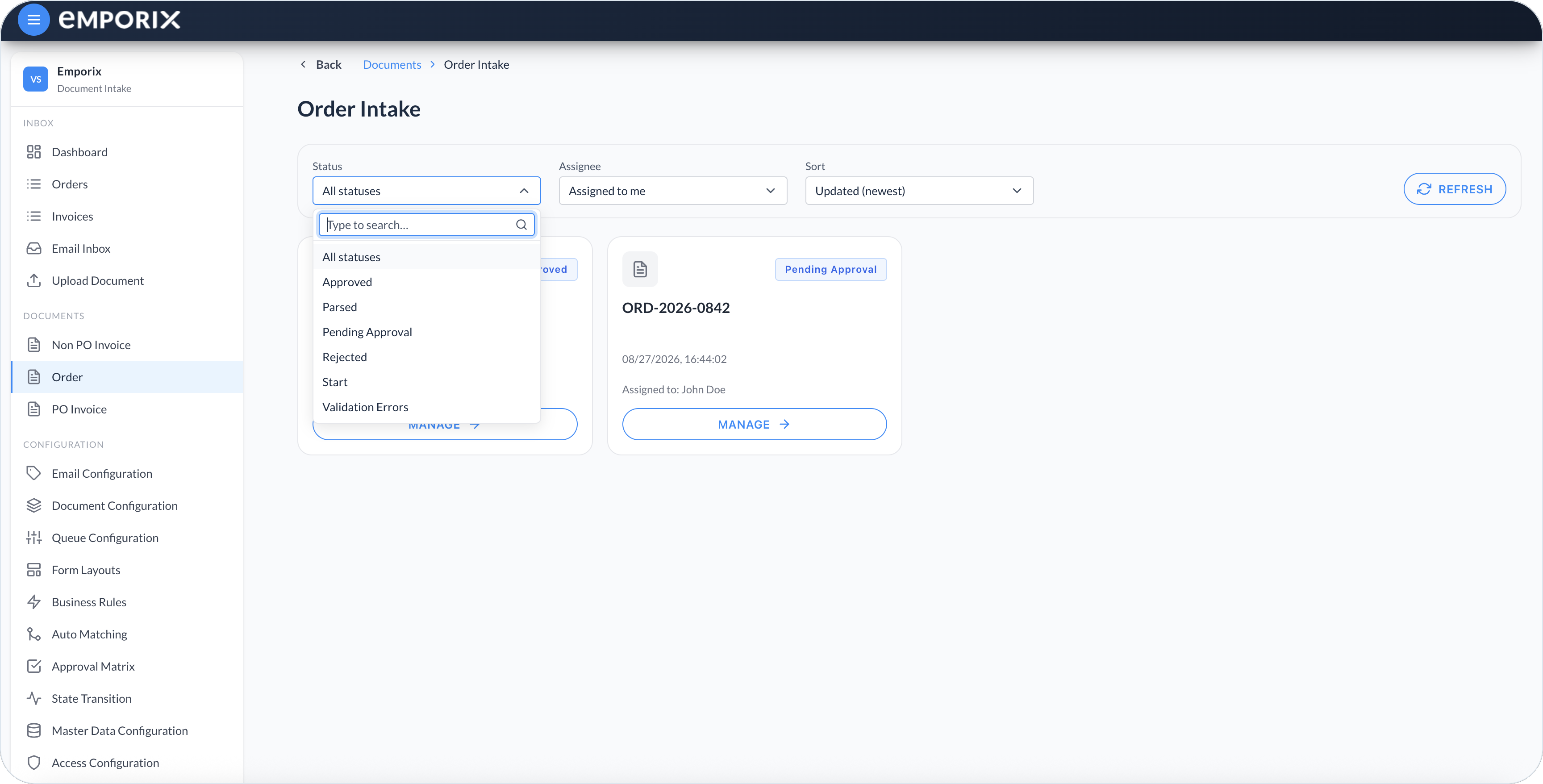The width and height of the screenshot is (1543, 784).
Task: Click the Refresh button
Action: tap(1454, 189)
